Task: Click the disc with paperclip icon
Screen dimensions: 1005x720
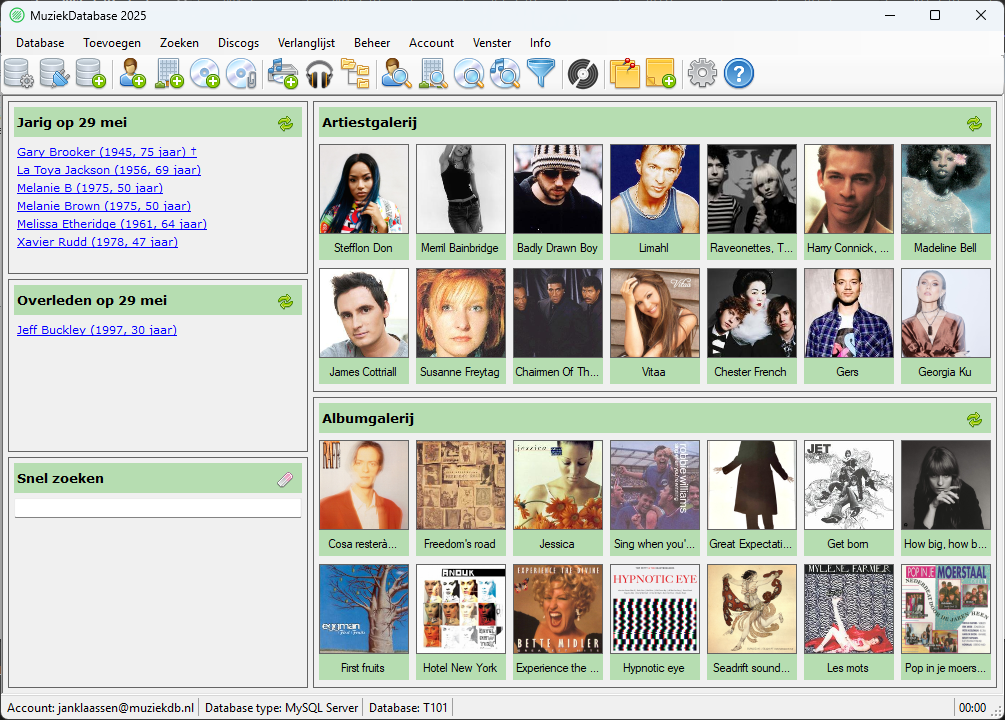Action: pos(242,73)
